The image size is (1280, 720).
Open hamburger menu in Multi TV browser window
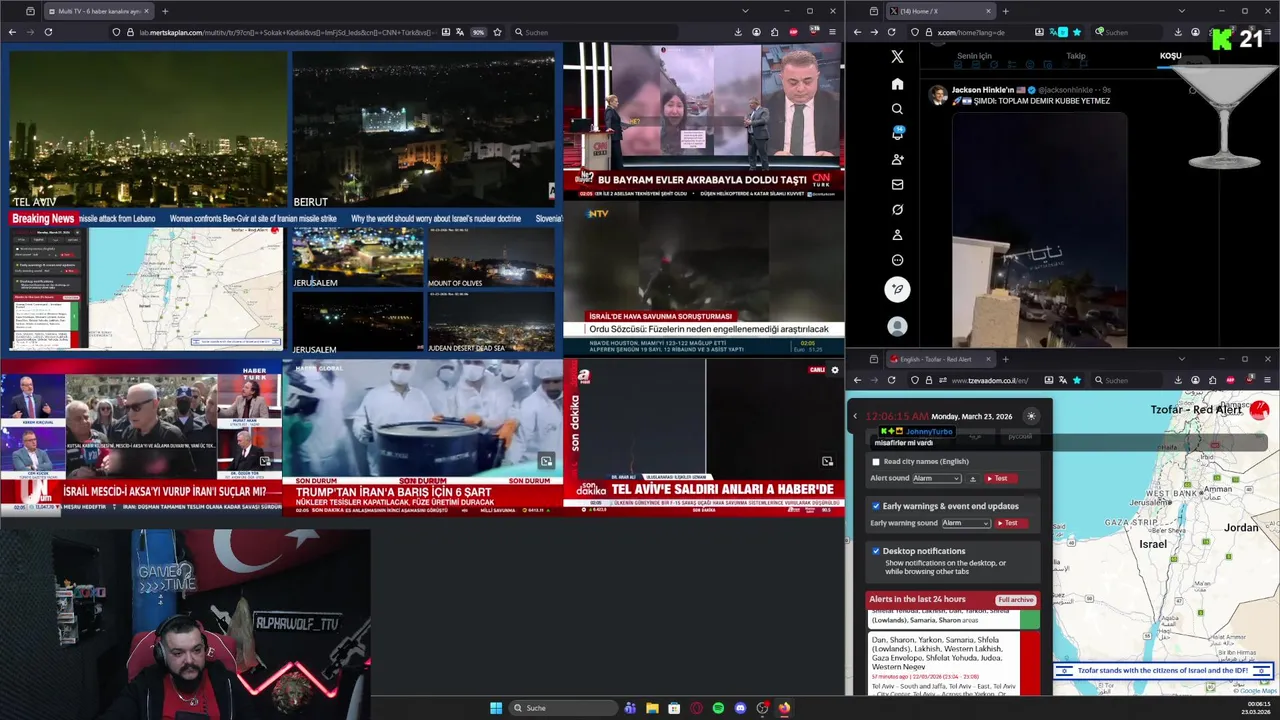832,32
